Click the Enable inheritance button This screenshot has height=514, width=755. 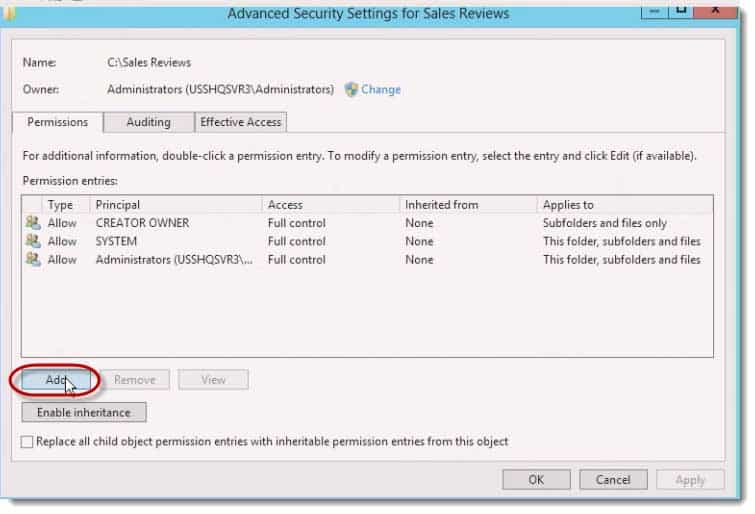84,412
